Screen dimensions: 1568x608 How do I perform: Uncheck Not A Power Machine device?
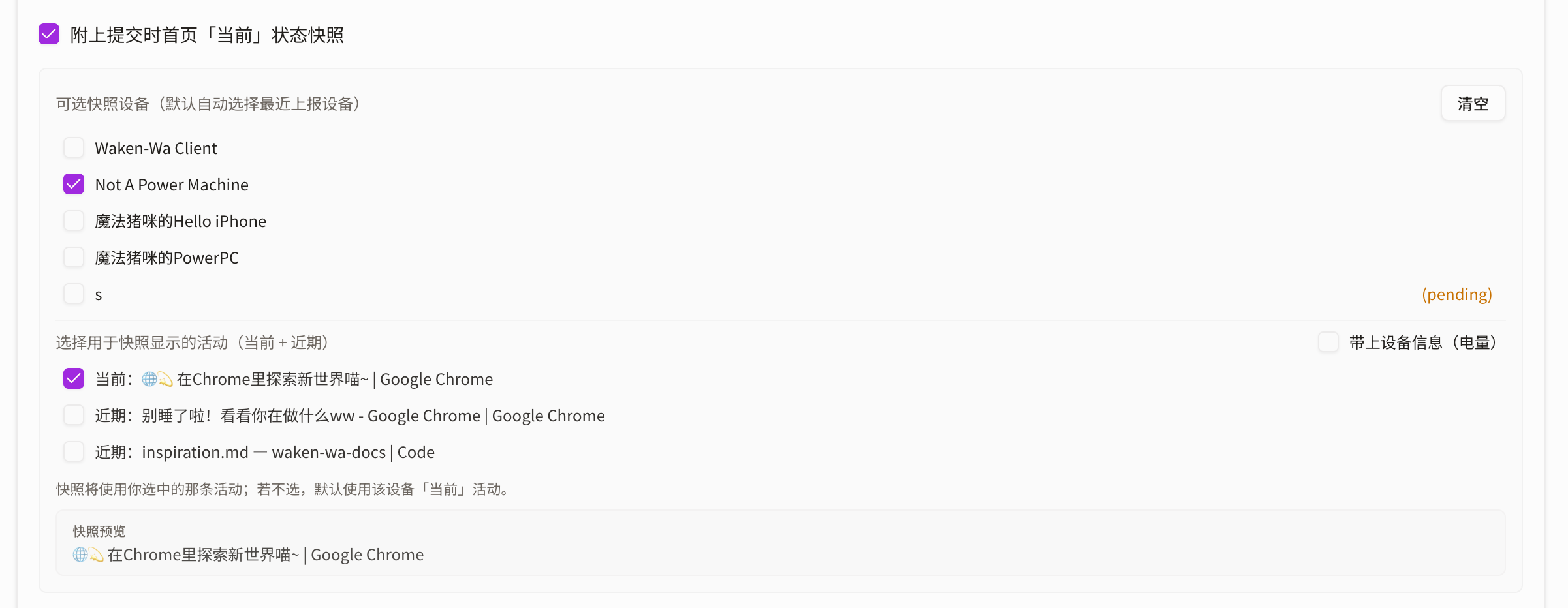[x=74, y=184]
